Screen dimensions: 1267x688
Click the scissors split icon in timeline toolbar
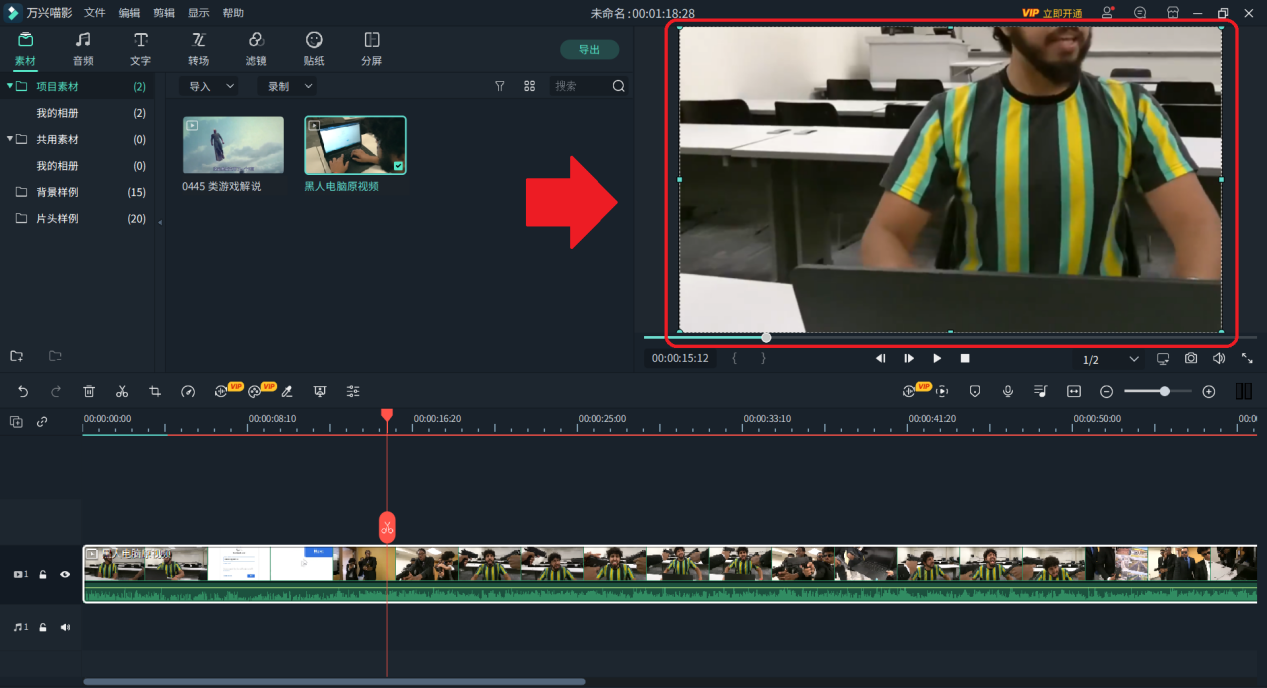click(122, 391)
